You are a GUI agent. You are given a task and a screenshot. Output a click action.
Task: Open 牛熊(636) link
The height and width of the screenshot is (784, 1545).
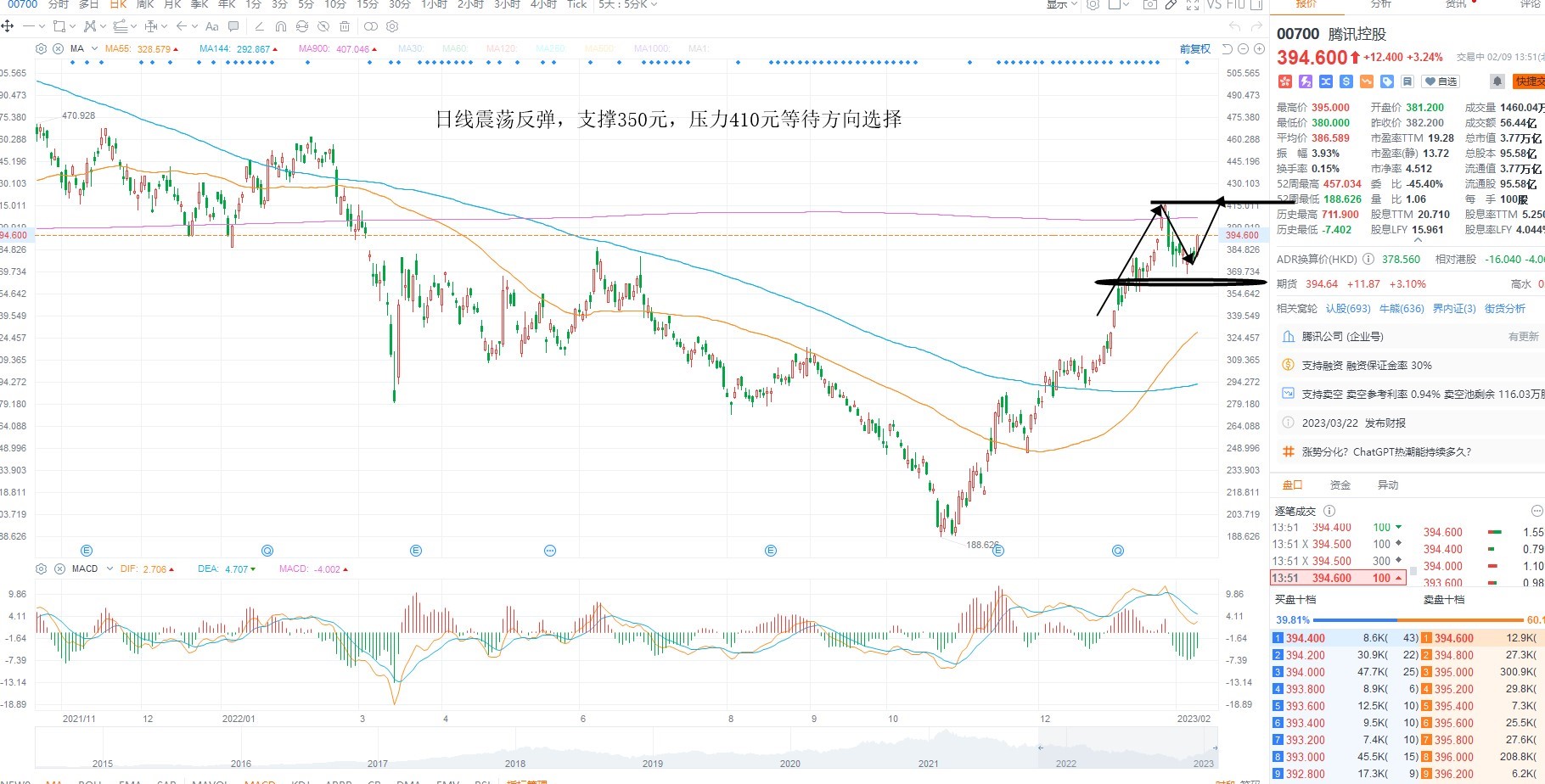1402,308
